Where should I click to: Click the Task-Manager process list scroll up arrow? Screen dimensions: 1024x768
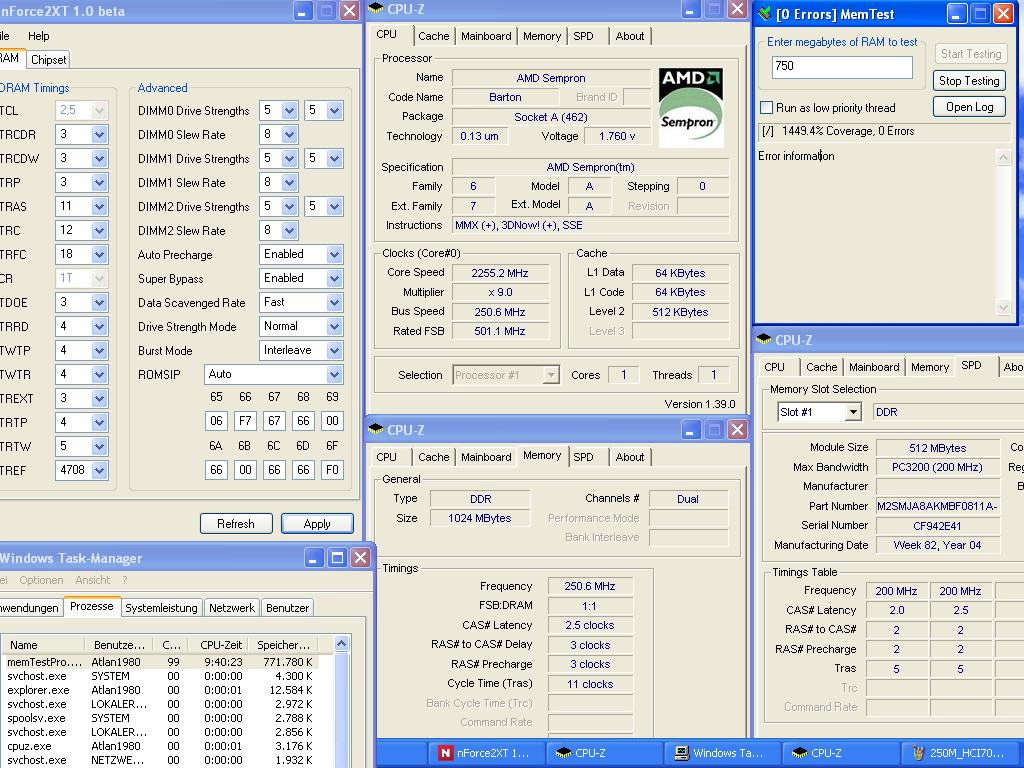tap(341, 644)
